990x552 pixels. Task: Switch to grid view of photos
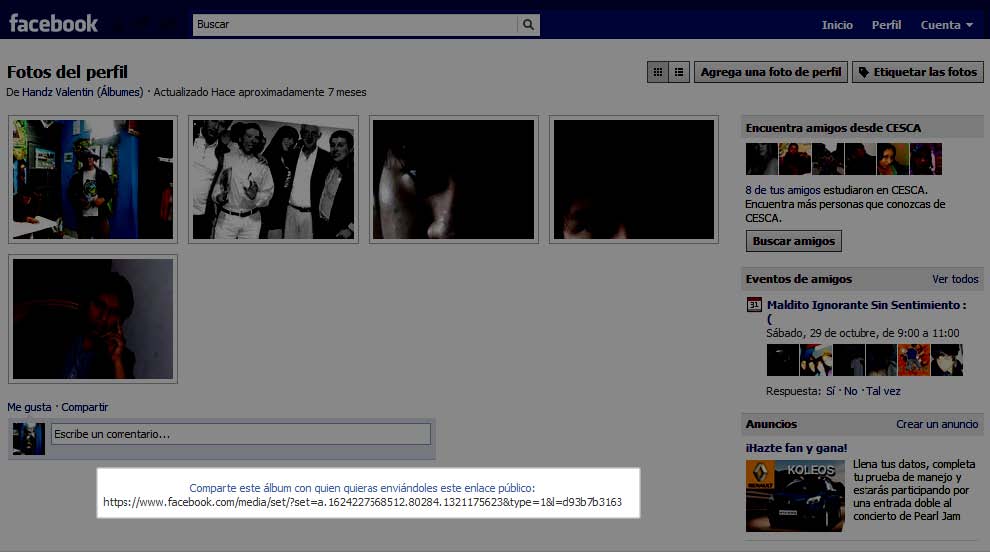(x=658, y=72)
